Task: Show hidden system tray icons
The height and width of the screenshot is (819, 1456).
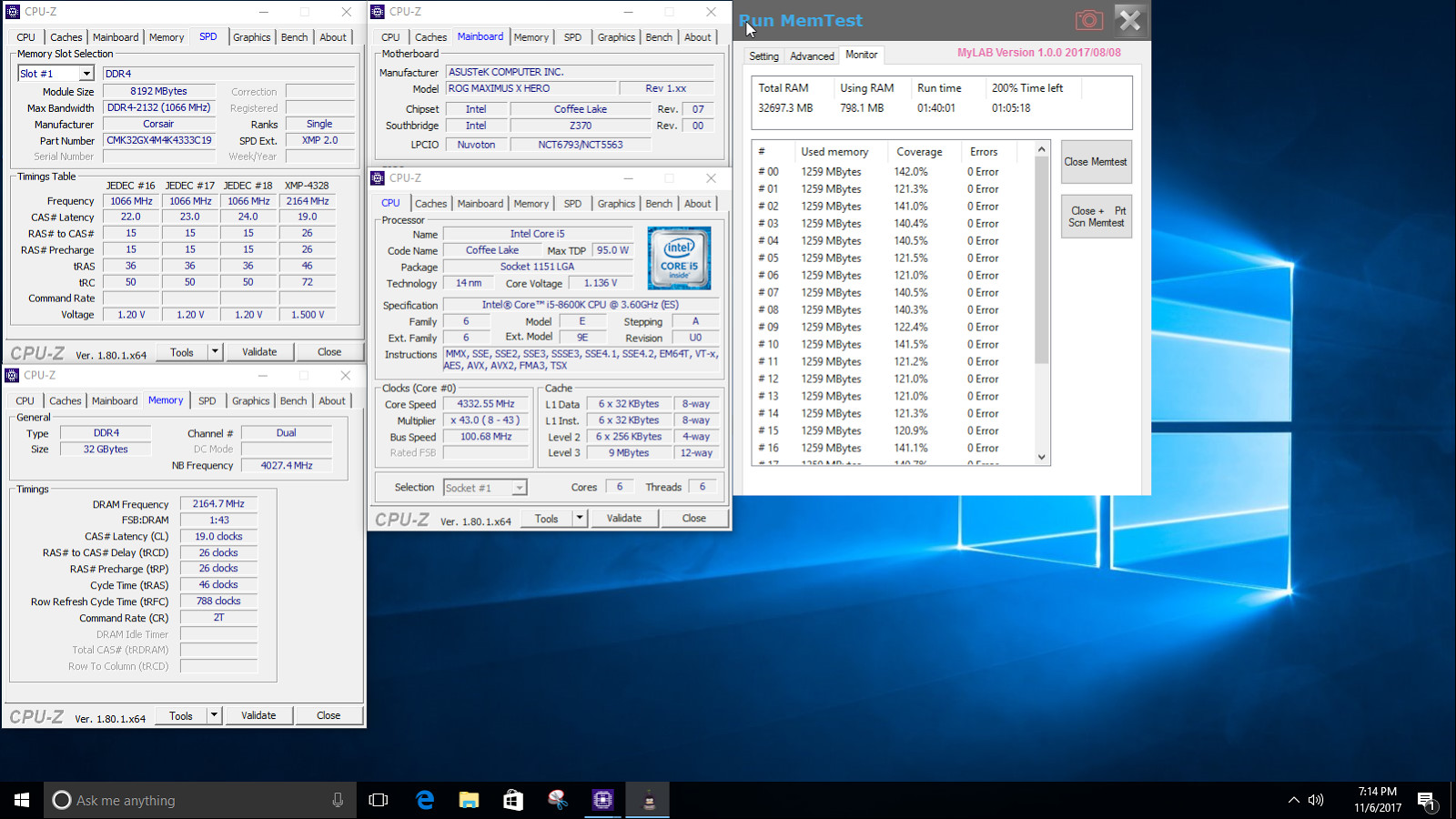Action: coord(1293,800)
